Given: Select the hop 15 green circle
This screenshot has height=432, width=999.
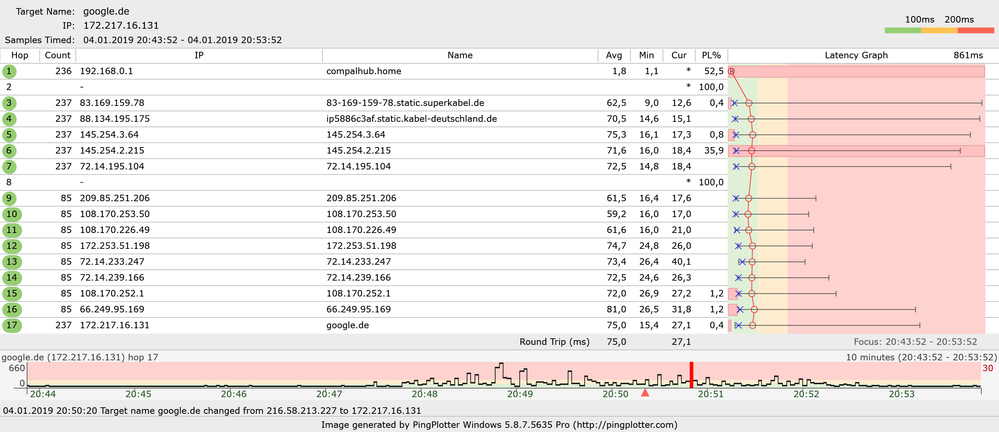Looking at the screenshot, I should click(x=12, y=294).
